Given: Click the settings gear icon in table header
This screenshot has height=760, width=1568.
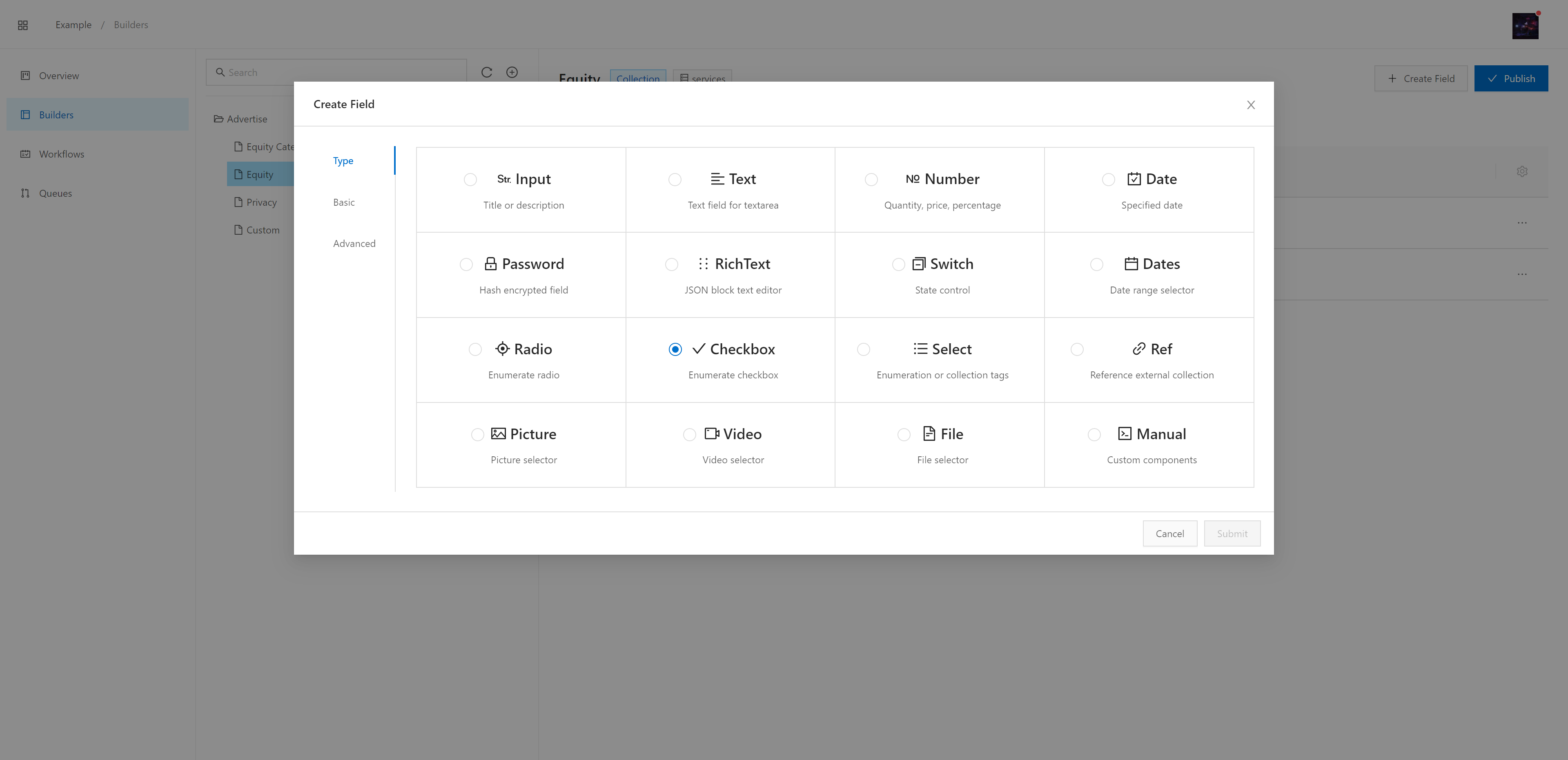Looking at the screenshot, I should [1522, 171].
